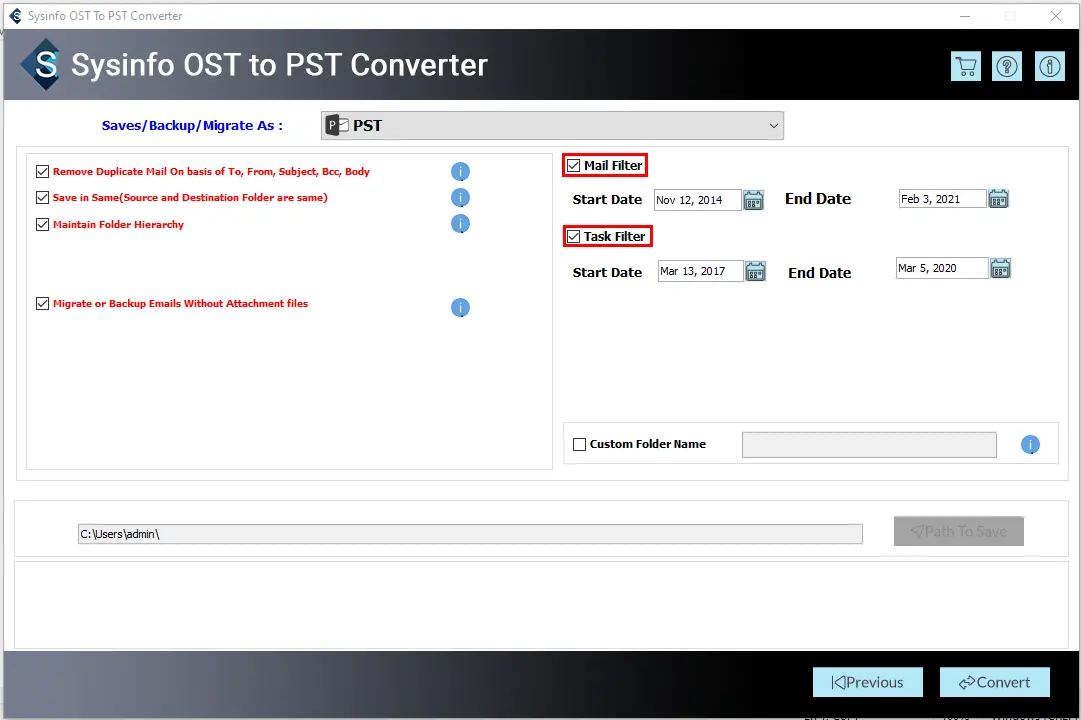
Task: Click the Saves/Backup/Migrate As label
Action: (x=192, y=126)
